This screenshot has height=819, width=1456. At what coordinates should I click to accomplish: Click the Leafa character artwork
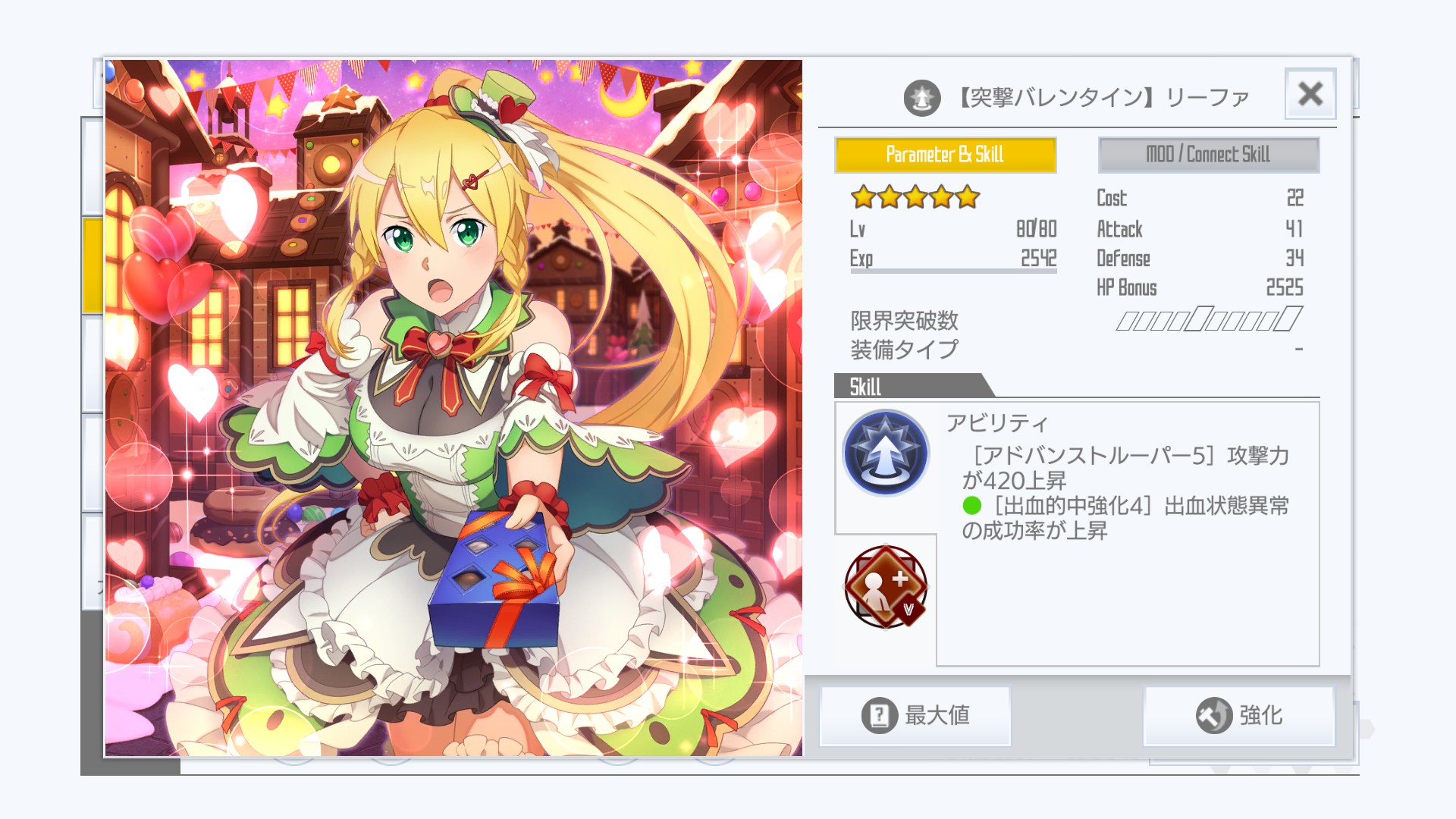point(453,408)
